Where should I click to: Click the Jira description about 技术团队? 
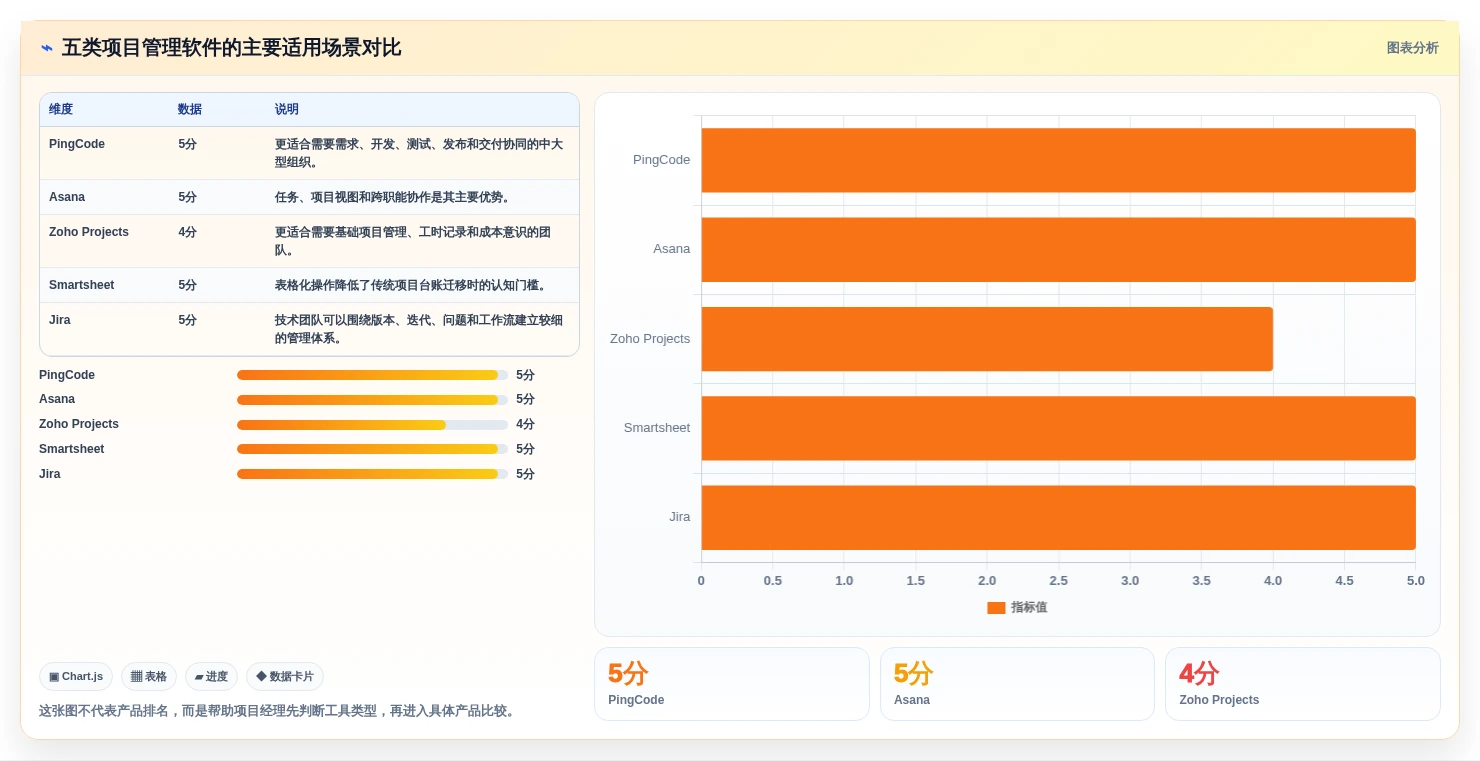(x=419, y=329)
